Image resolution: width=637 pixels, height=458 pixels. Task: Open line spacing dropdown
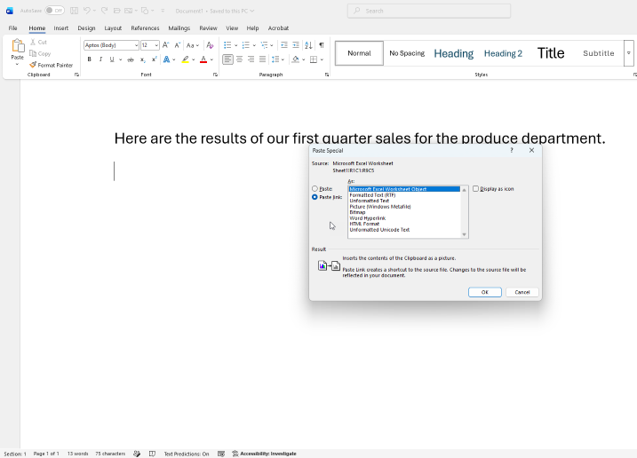(x=278, y=60)
